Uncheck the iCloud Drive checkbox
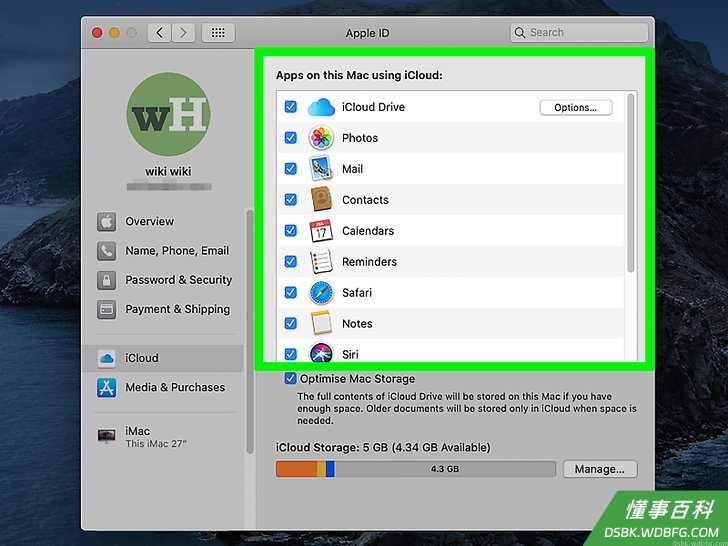This screenshot has width=728, height=546. (x=291, y=107)
